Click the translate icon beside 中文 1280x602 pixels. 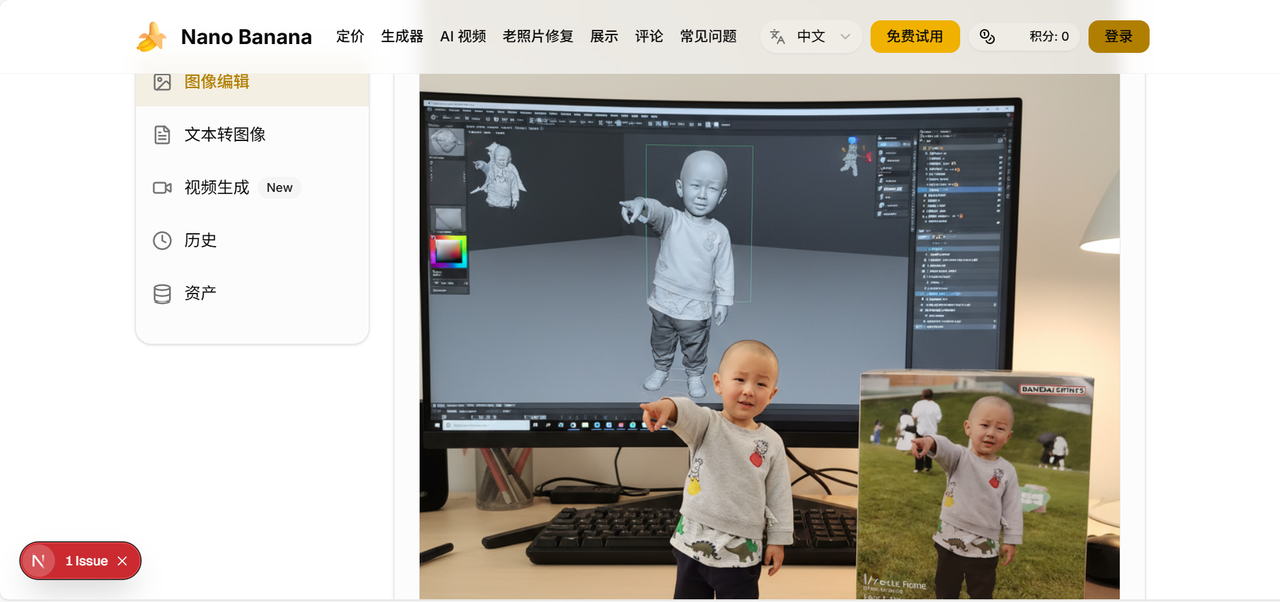pyautogui.click(x=777, y=37)
